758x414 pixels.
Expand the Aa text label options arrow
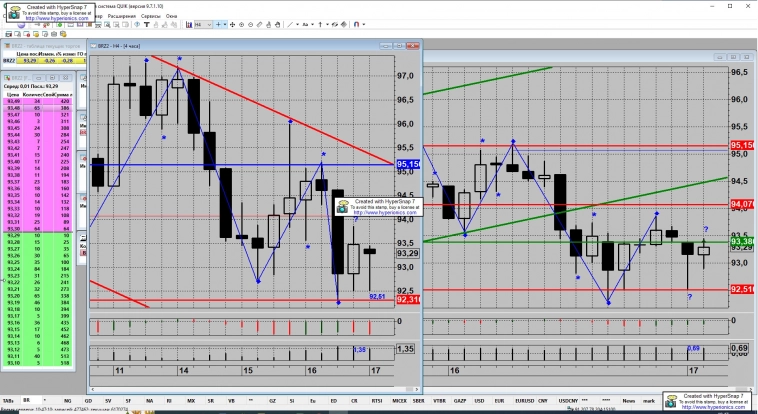[x=312, y=23]
